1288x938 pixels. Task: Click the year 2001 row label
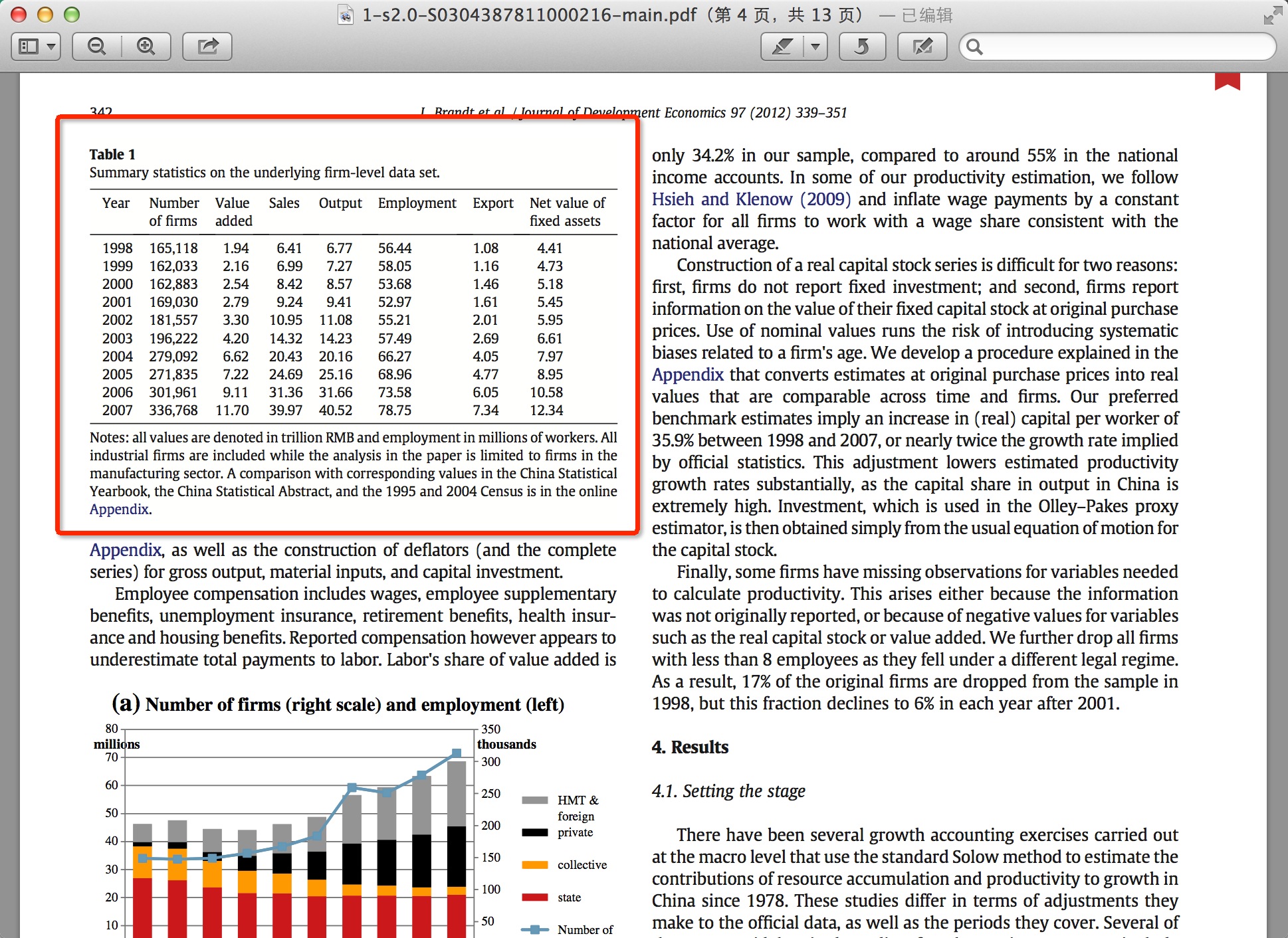pyautogui.click(x=118, y=302)
